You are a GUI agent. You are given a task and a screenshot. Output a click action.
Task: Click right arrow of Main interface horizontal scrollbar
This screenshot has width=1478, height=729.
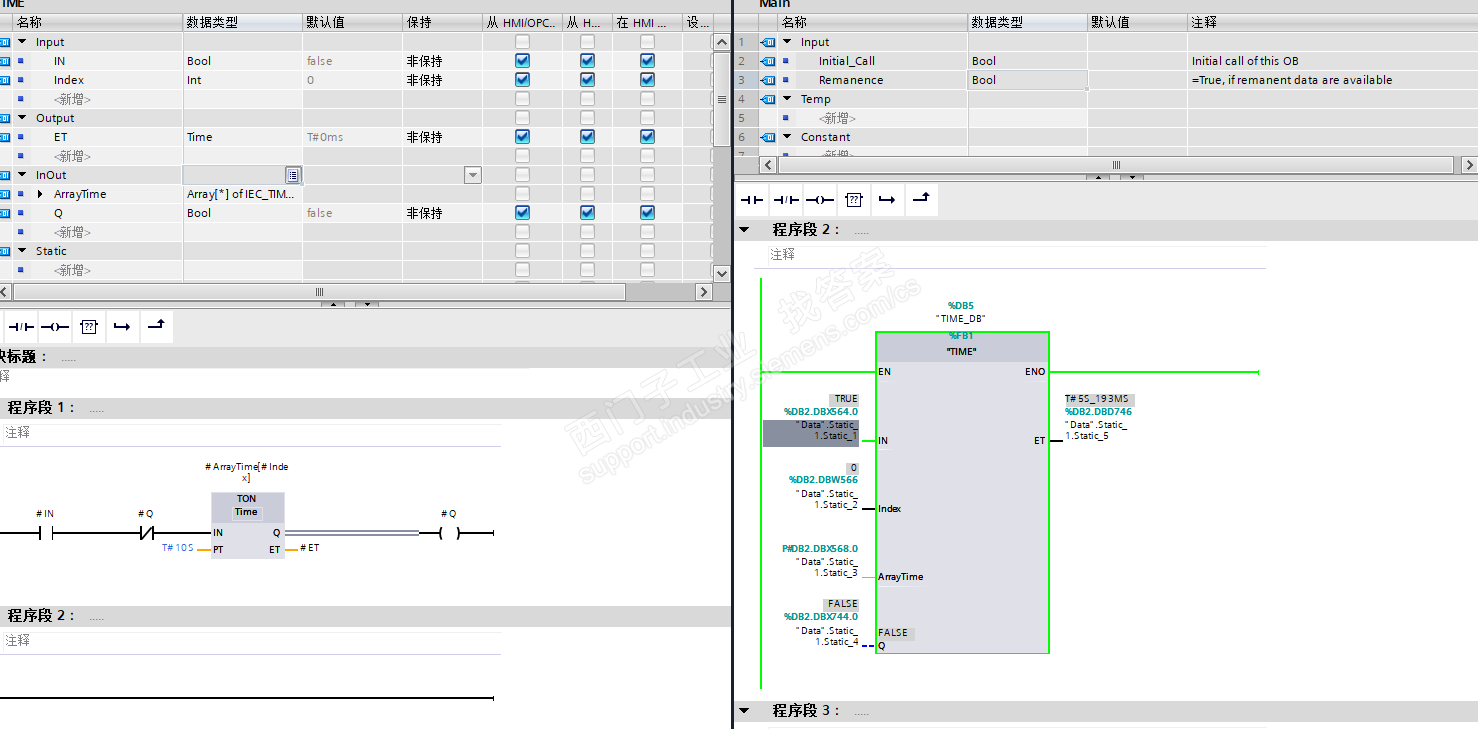coord(1468,165)
